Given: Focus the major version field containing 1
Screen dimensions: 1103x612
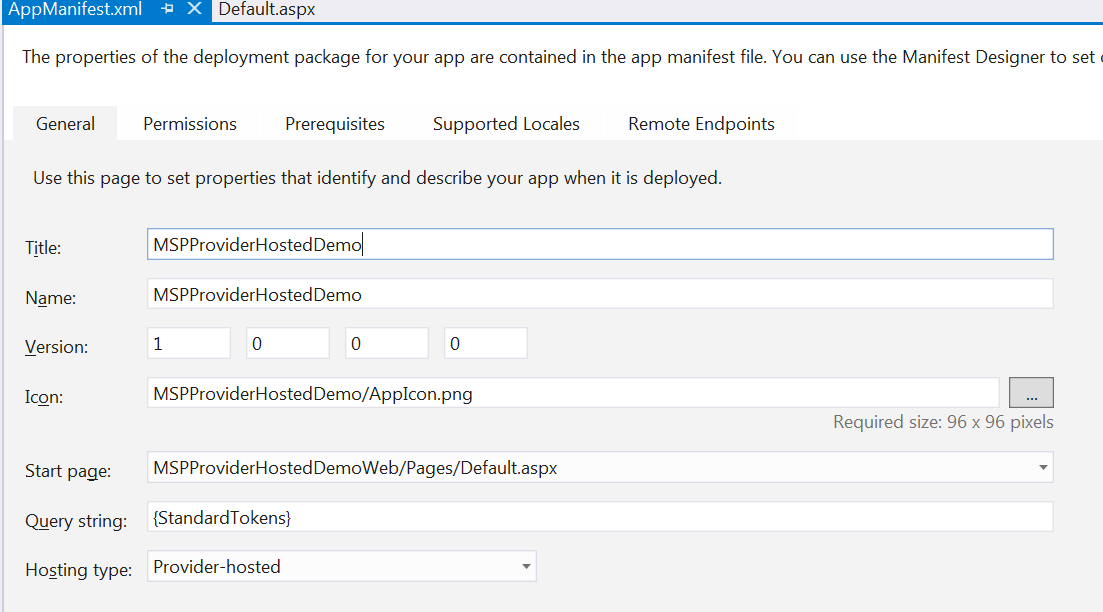Looking at the screenshot, I should (x=189, y=343).
